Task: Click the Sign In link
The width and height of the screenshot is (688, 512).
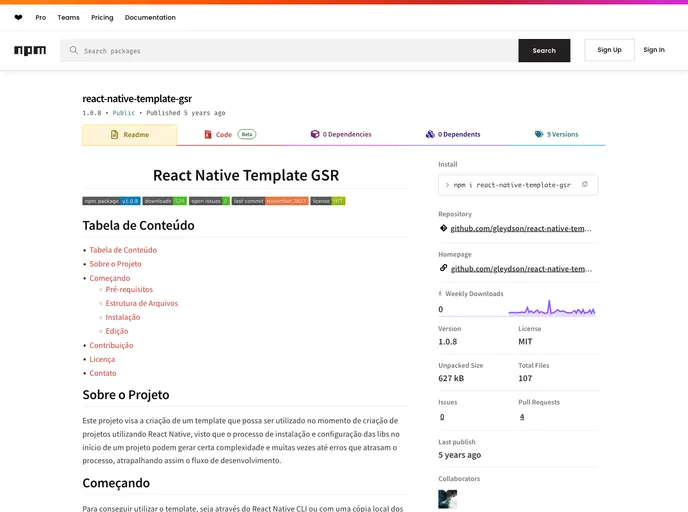Action: pyautogui.click(x=654, y=50)
